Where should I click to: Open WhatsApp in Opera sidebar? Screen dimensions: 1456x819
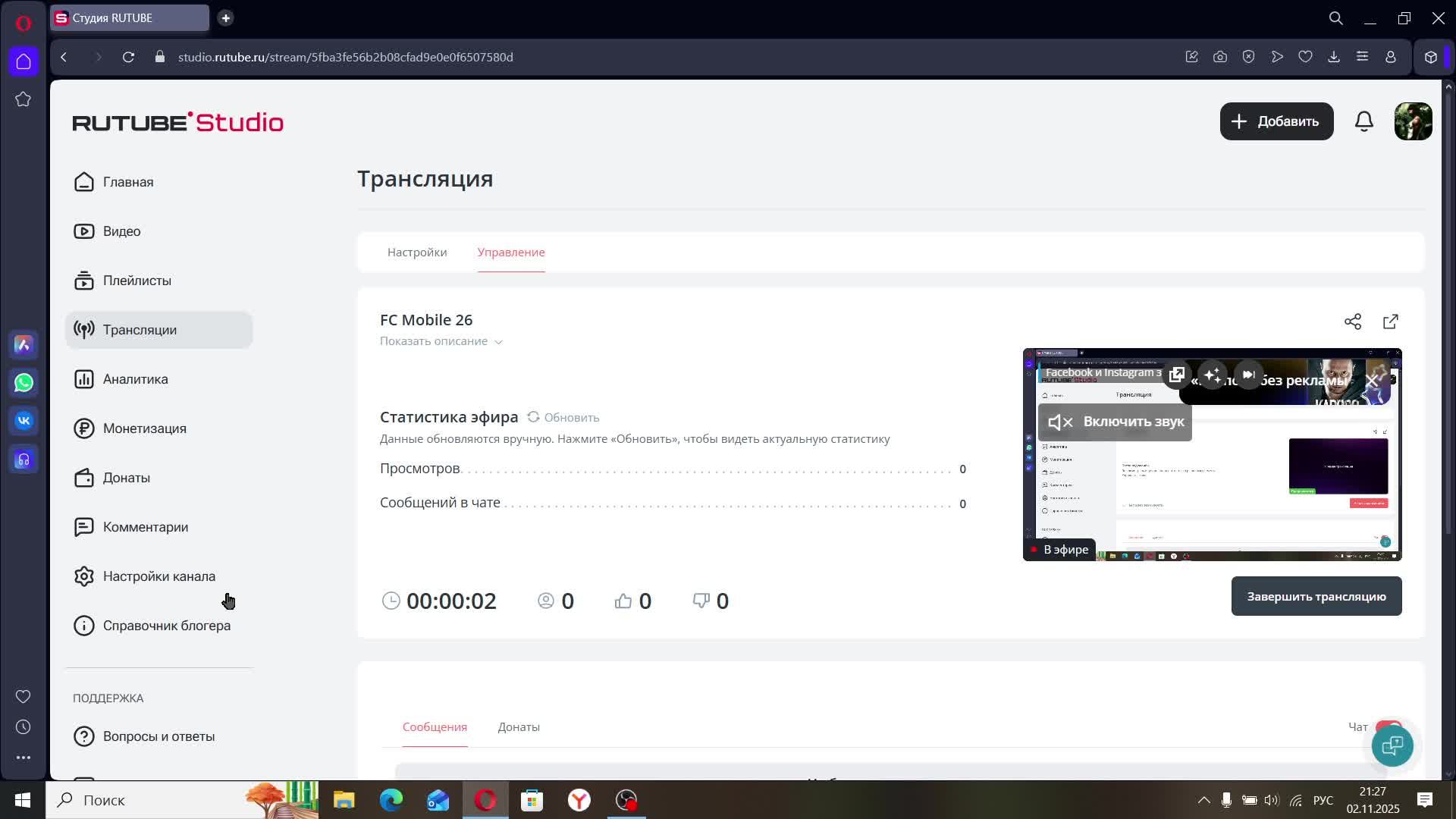24,383
